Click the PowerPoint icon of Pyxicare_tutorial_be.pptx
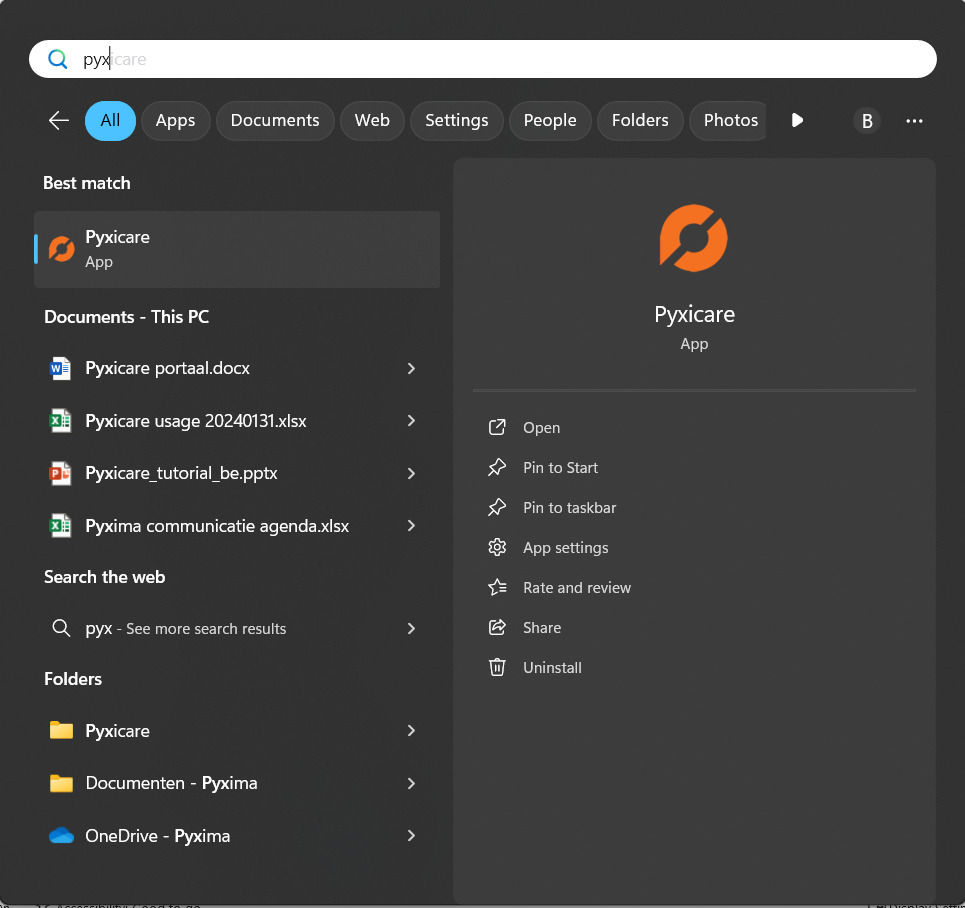Viewport: 965px width, 908px height. (x=60, y=473)
